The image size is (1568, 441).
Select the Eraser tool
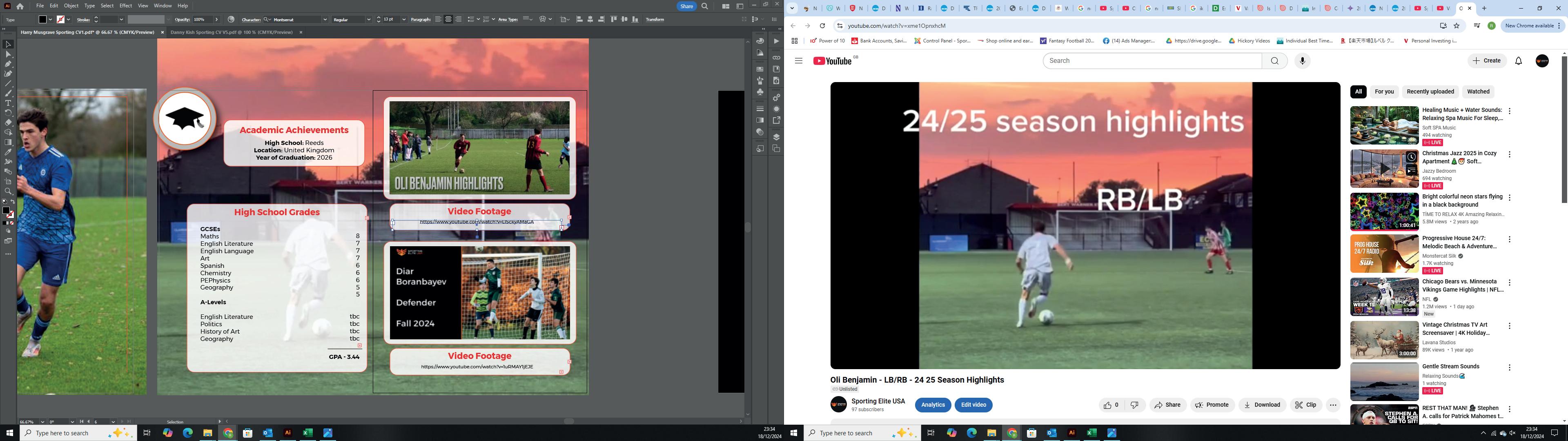click(8, 122)
